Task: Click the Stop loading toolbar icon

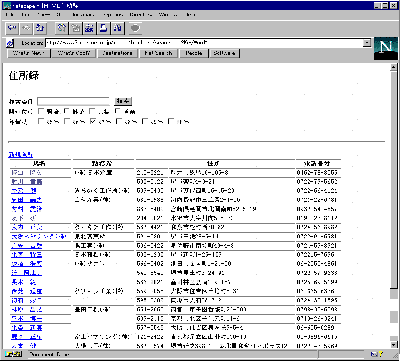Action: click(x=135, y=28)
